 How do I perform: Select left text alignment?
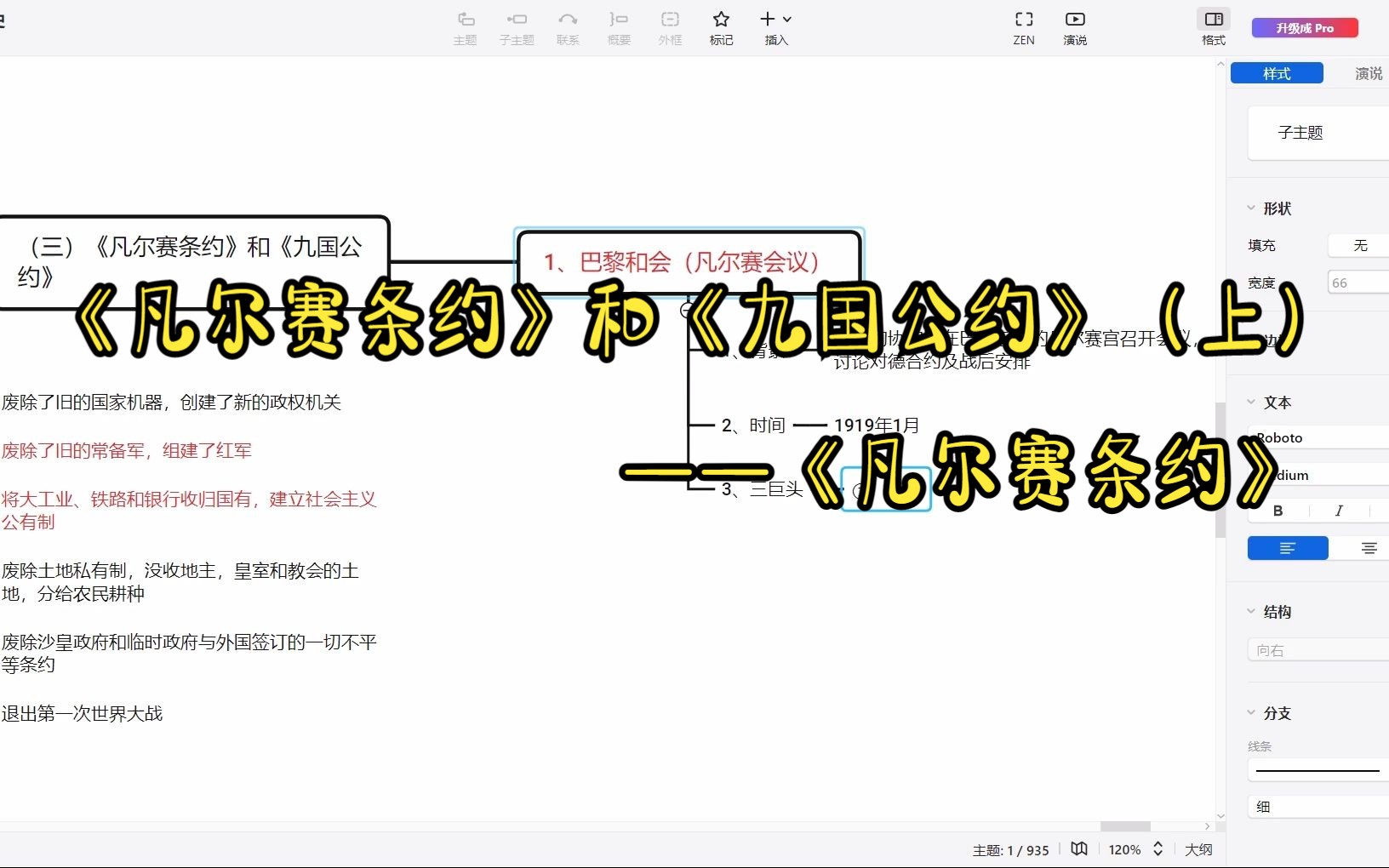(x=1288, y=548)
